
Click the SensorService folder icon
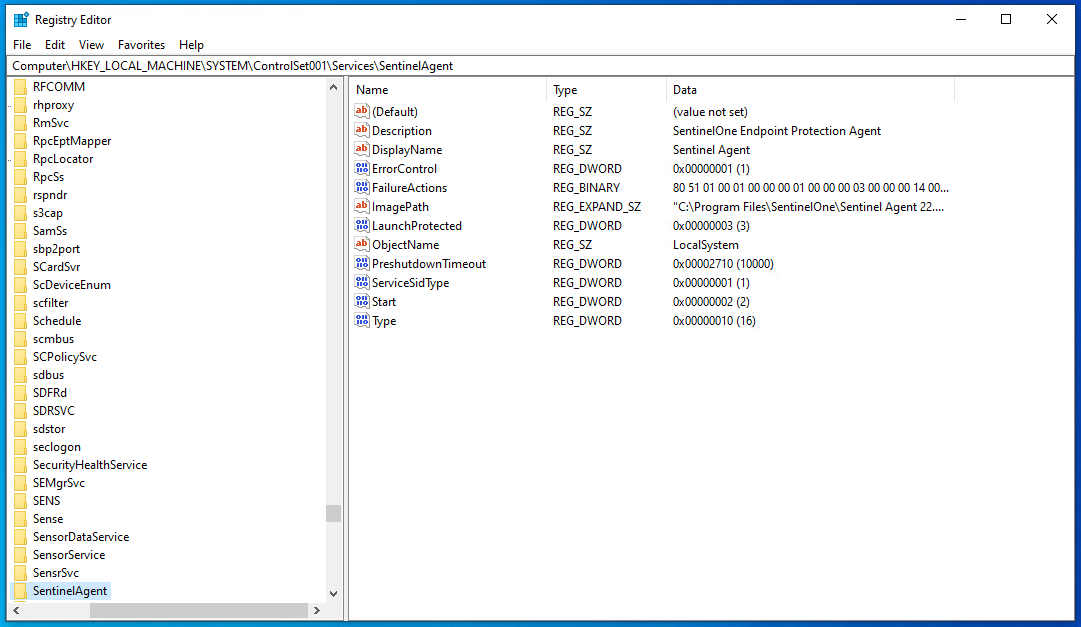(x=20, y=555)
